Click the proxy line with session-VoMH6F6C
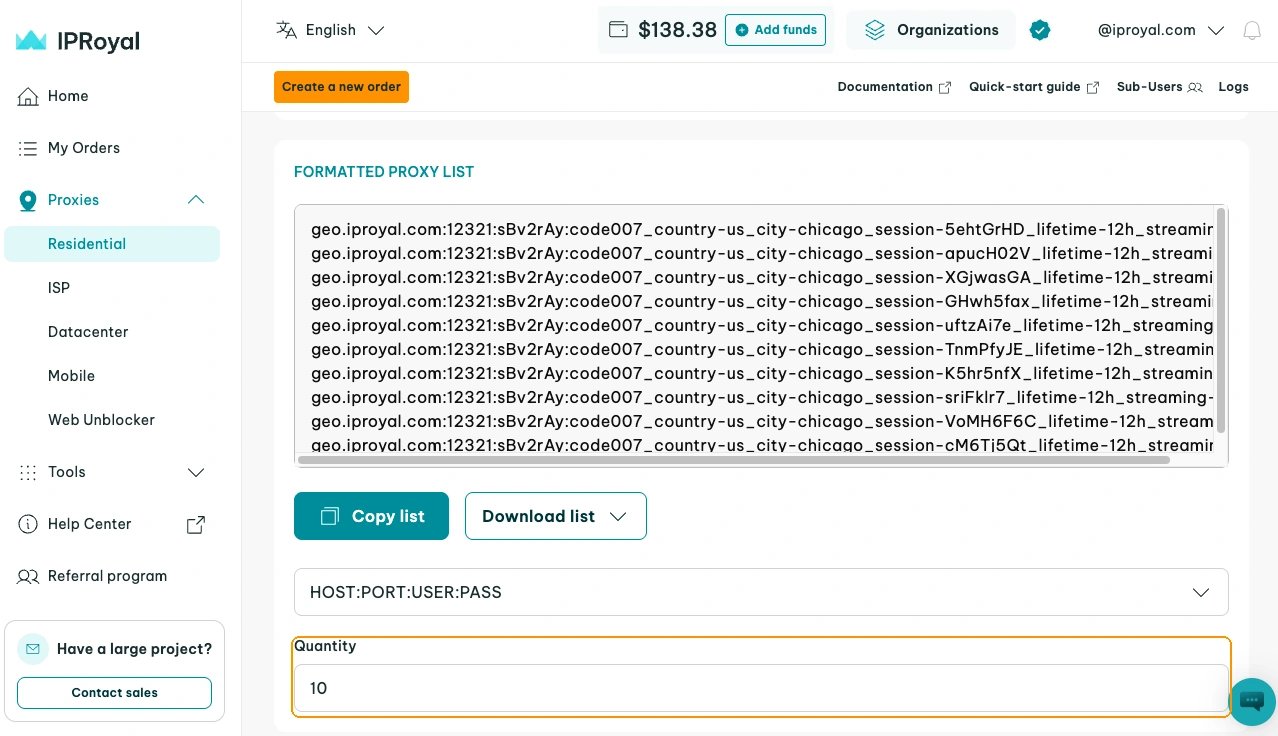The image size is (1278, 736). pos(762,422)
